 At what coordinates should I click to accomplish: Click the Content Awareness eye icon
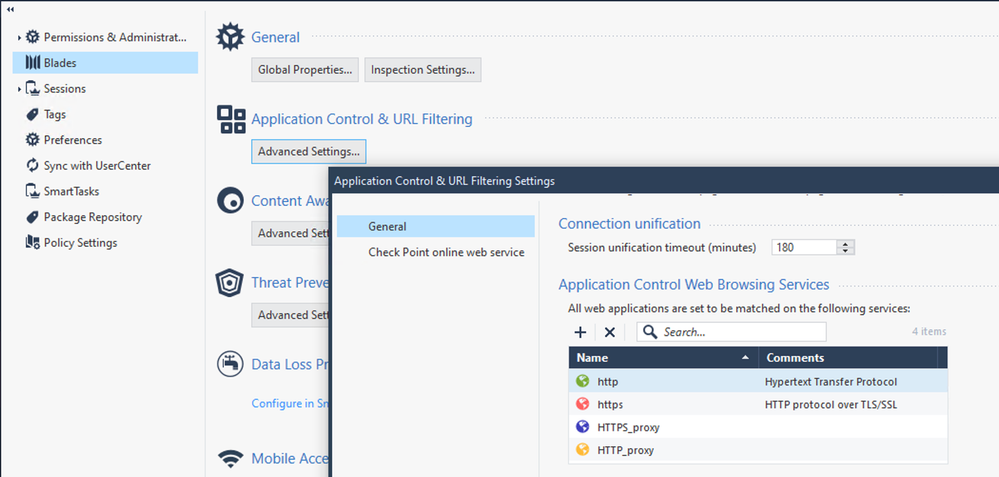coord(230,201)
